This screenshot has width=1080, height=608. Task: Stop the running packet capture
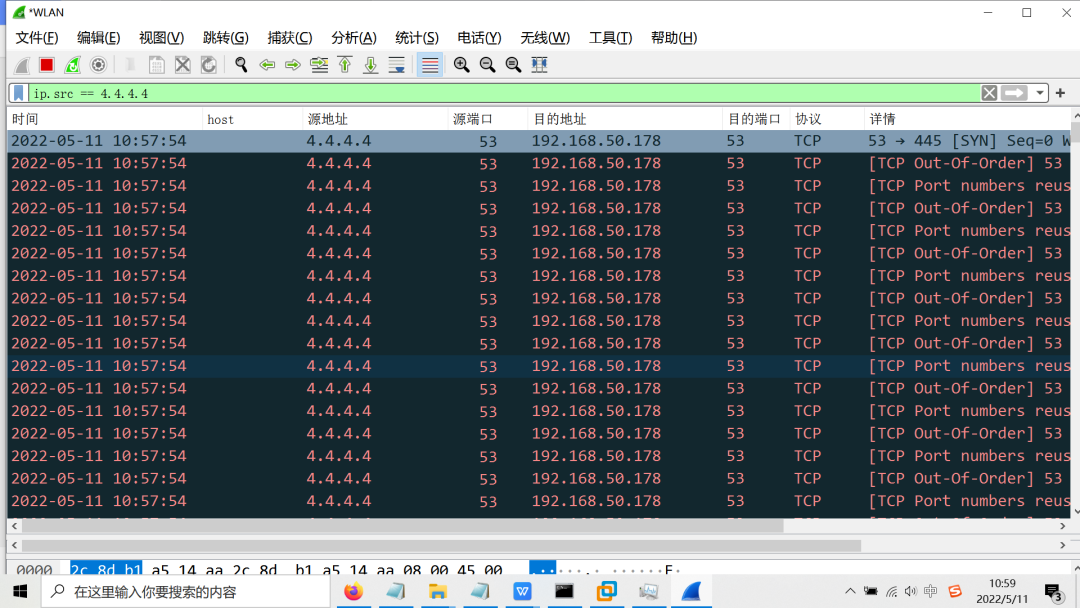46,65
